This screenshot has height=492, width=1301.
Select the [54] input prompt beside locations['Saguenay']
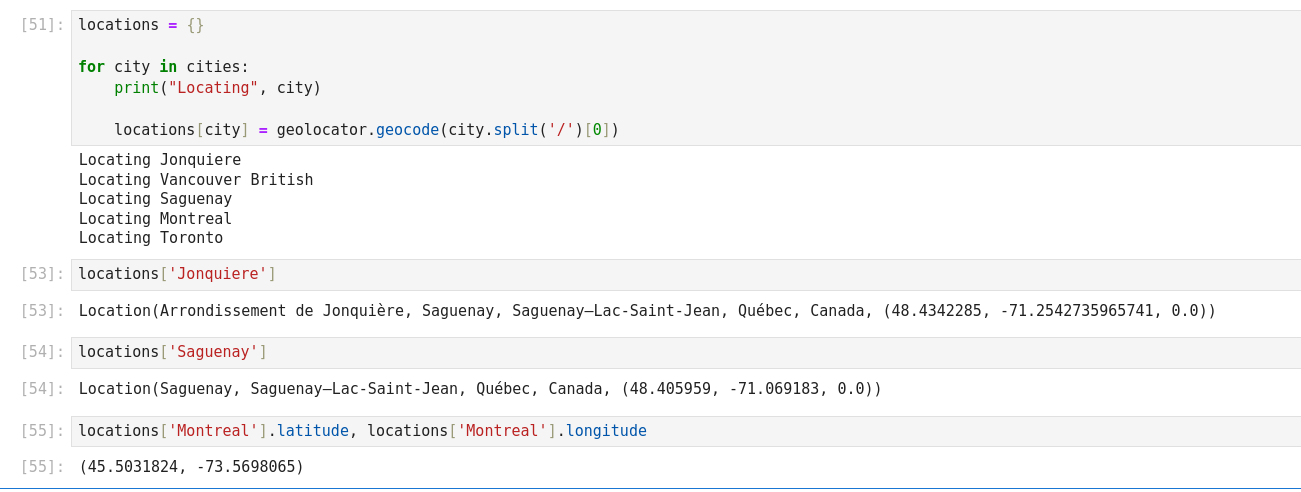point(42,352)
